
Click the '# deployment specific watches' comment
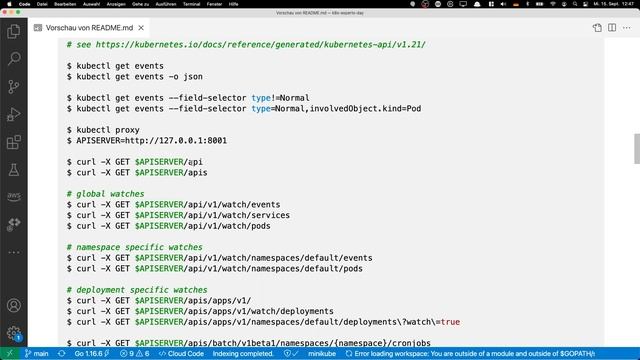pos(137,290)
